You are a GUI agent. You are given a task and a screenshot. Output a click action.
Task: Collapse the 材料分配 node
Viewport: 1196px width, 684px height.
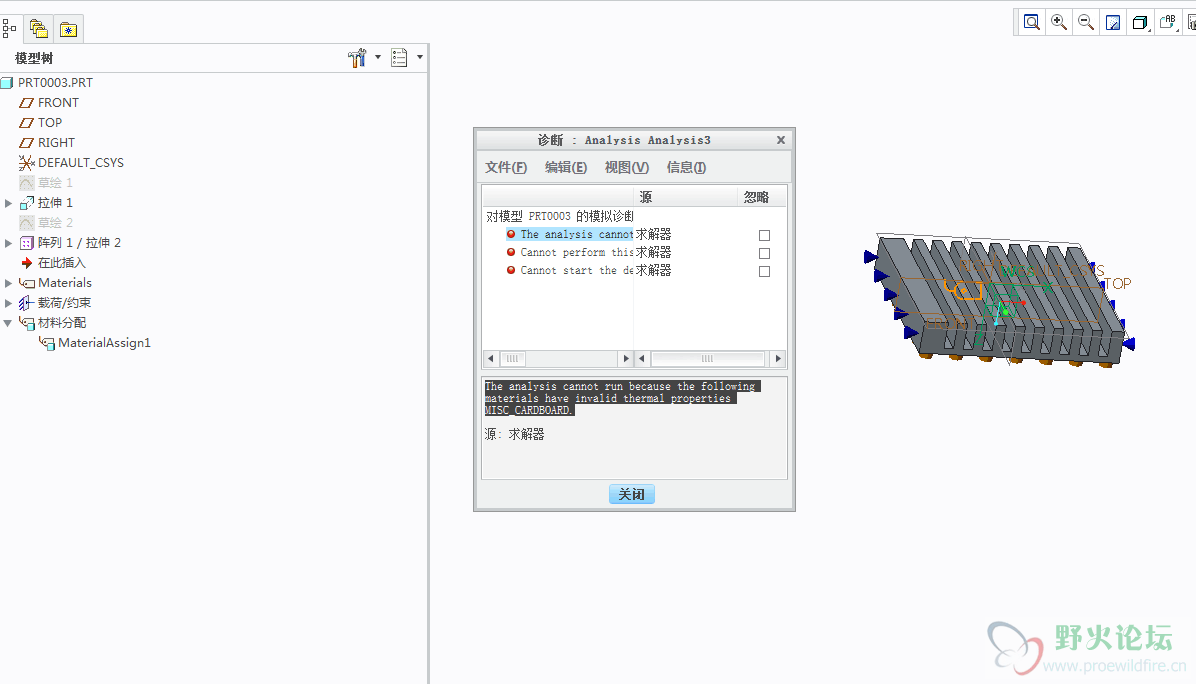point(8,323)
